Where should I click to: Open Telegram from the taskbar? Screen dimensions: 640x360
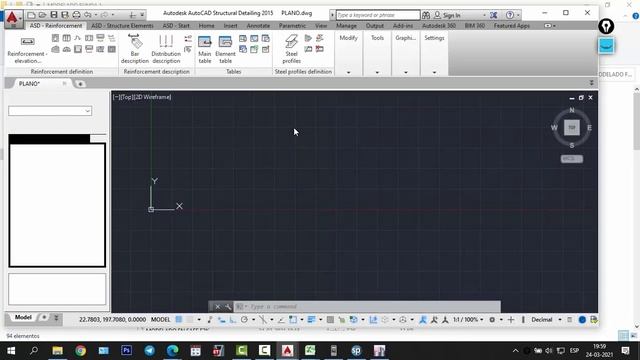pos(149,351)
